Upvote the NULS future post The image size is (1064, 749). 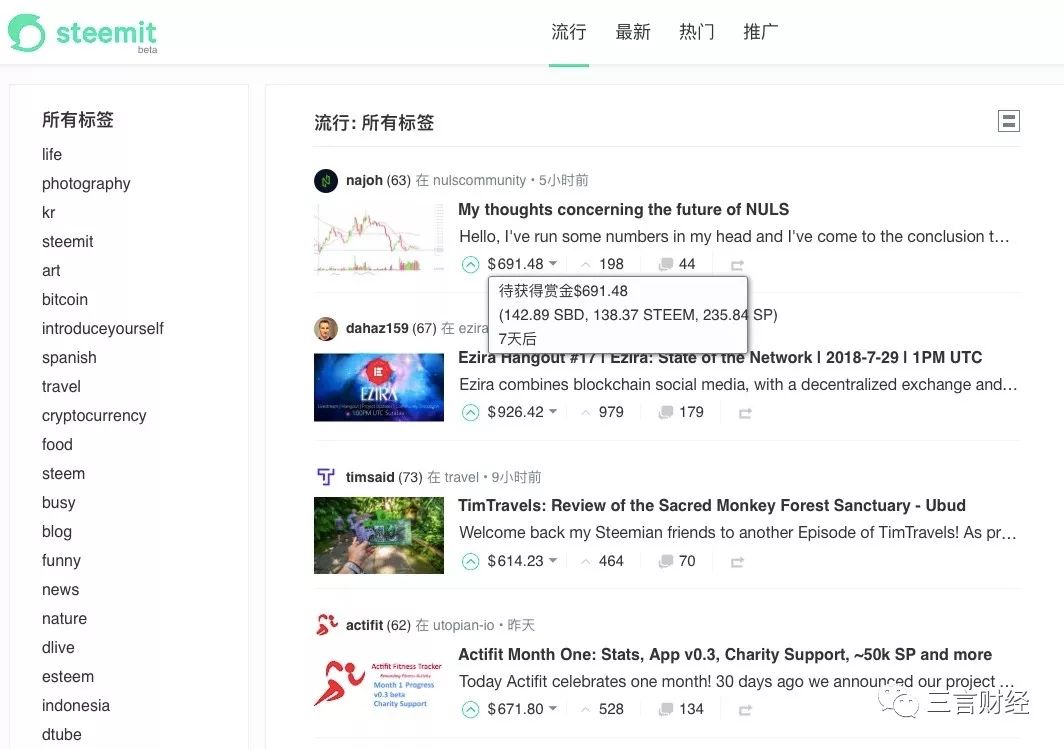(470, 265)
